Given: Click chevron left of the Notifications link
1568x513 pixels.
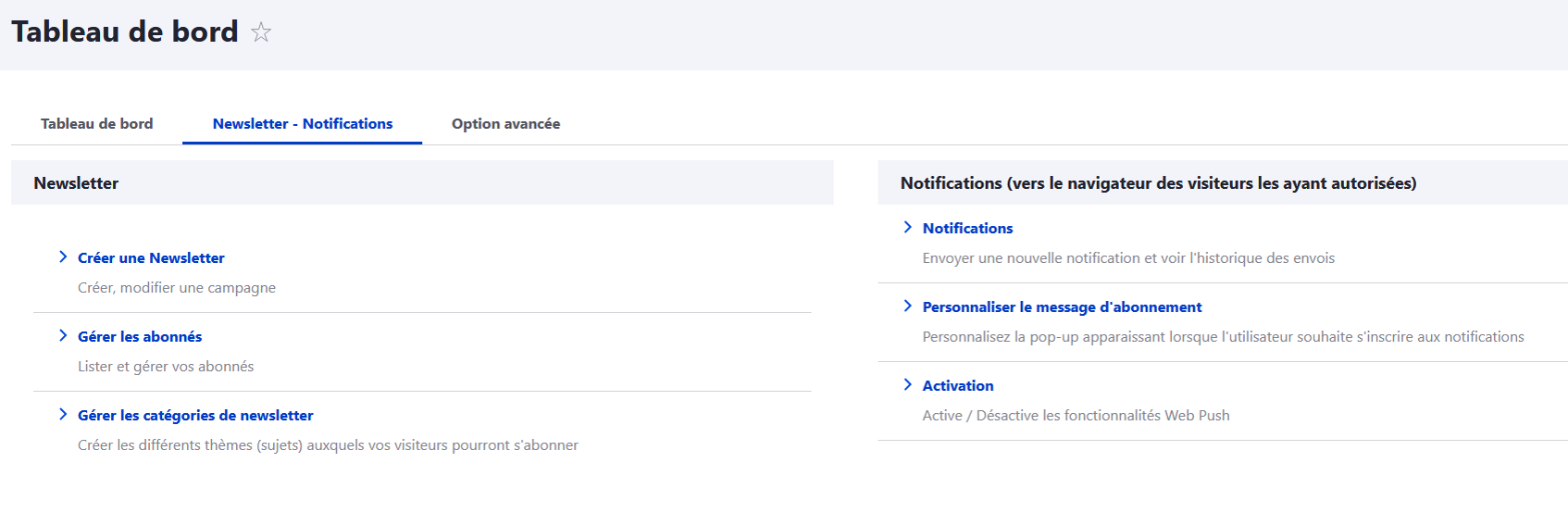Looking at the screenshot, I should tap(908, 228).
